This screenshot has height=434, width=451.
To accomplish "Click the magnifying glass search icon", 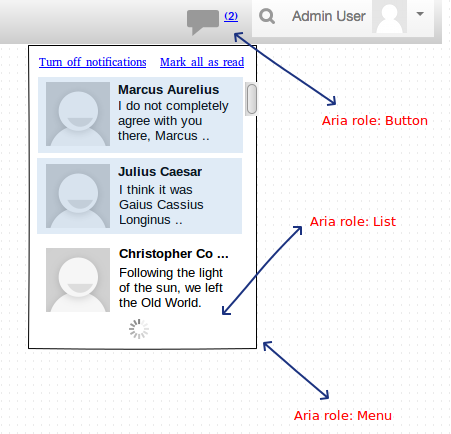I will point(267,16).
